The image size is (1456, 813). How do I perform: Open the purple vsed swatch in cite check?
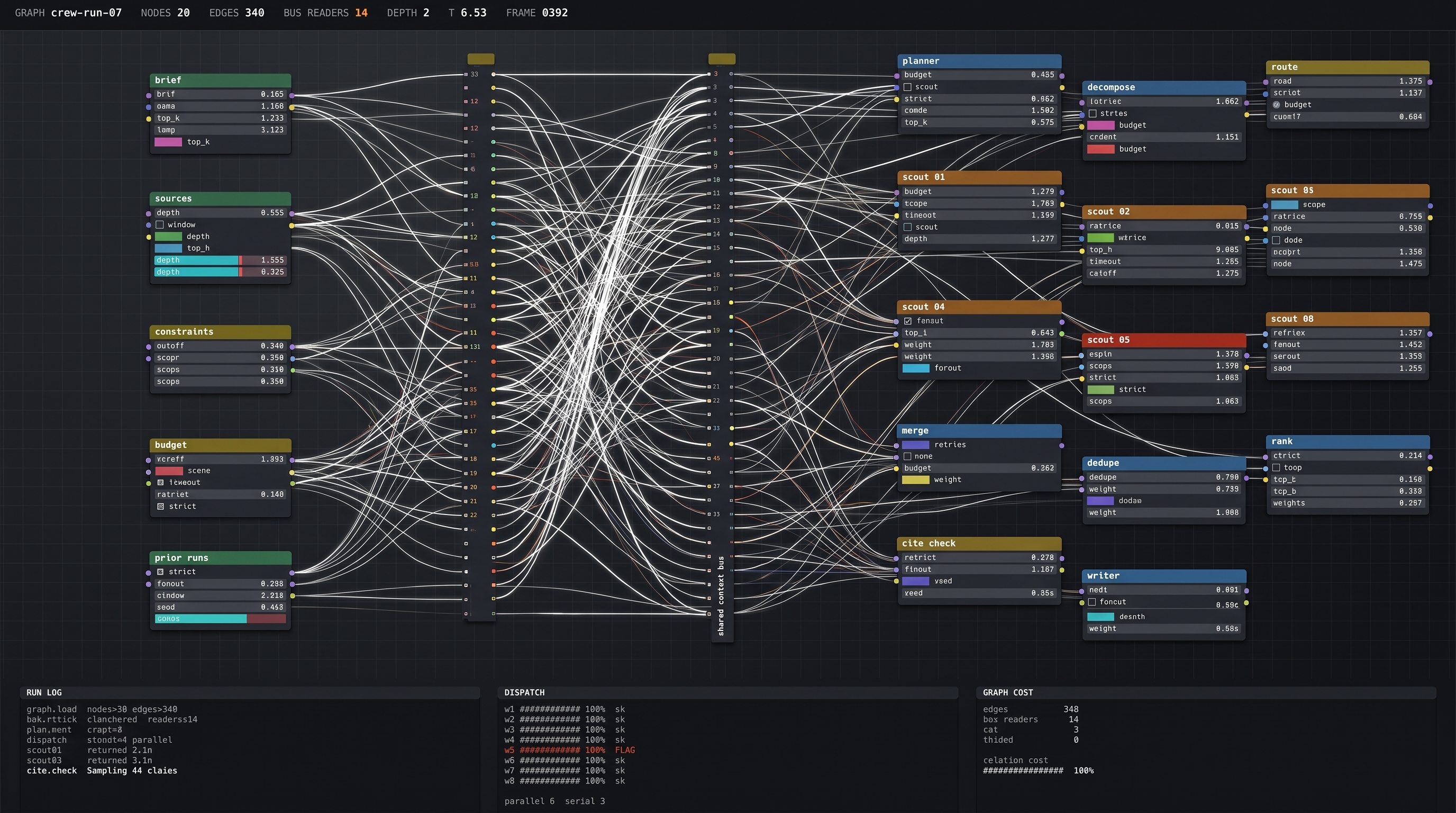coord(916,581)
